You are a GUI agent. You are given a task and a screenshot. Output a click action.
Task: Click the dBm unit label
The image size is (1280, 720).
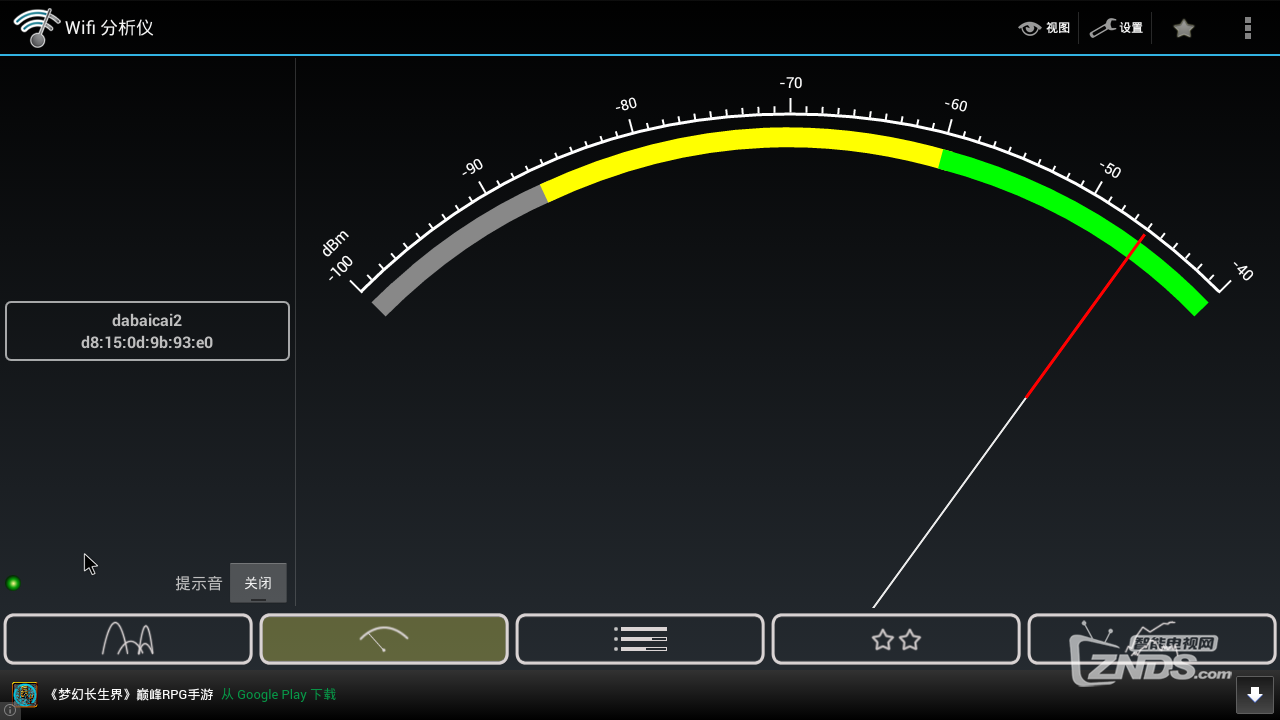tap(335, 243)
